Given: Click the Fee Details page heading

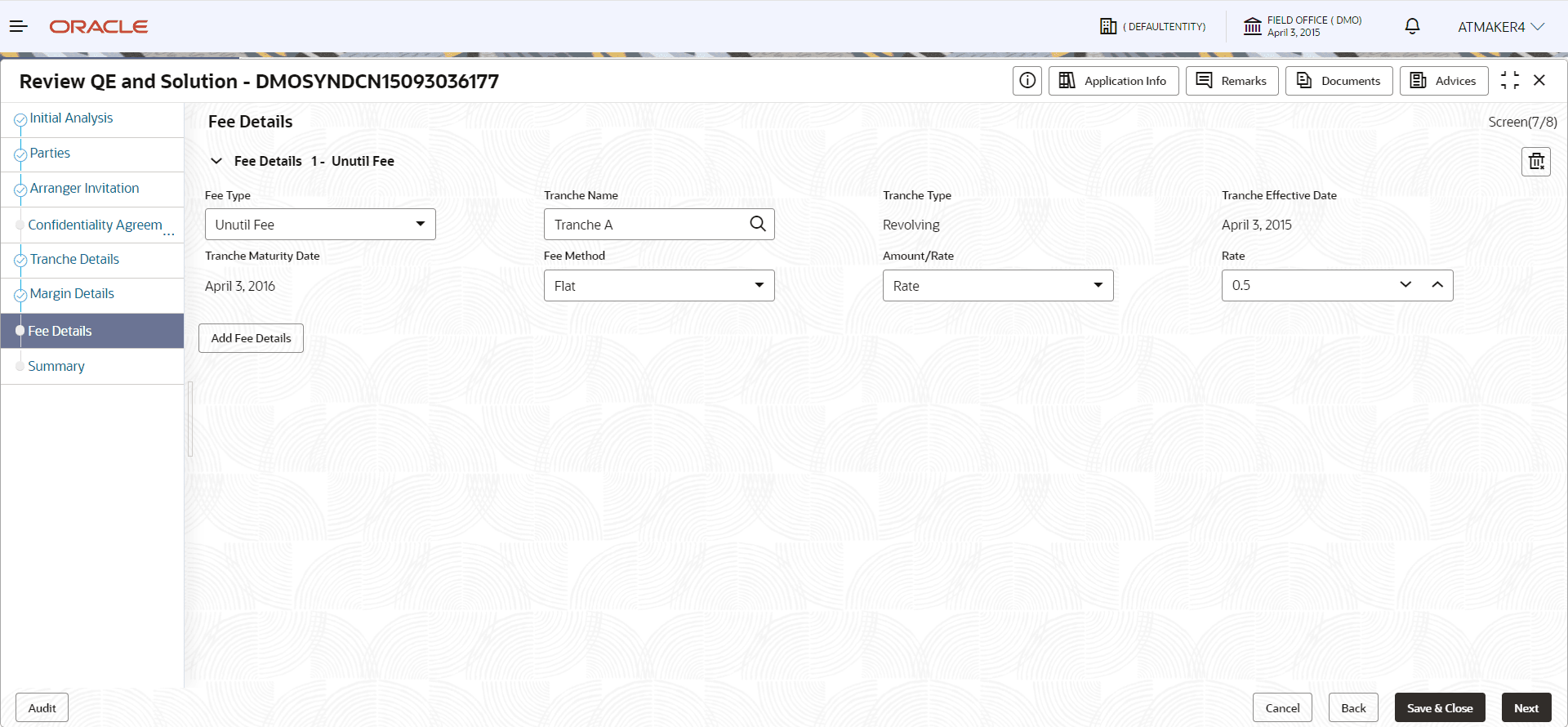Looking at the screenshot, I should coord(250,122).
